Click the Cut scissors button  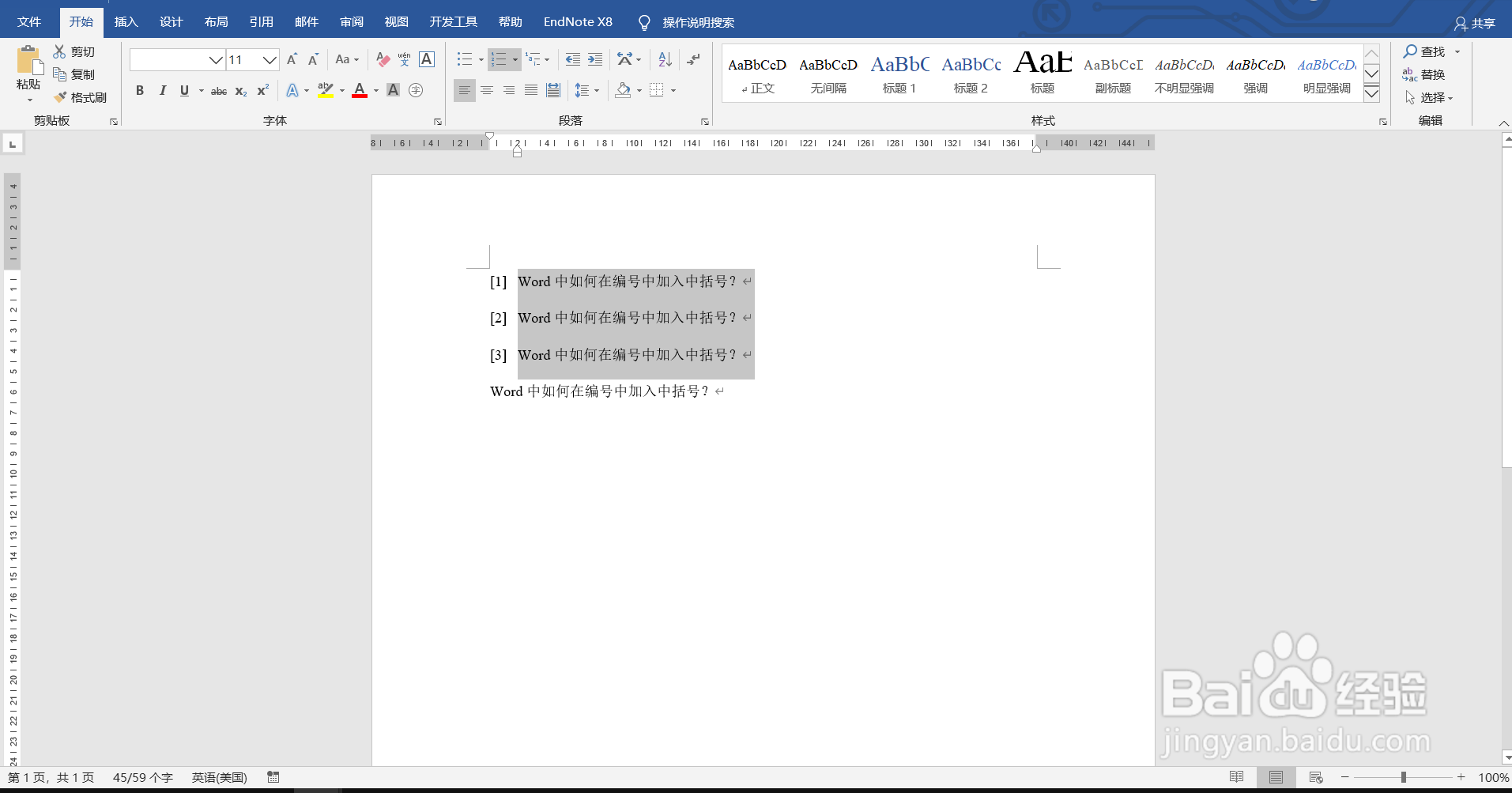74,51
